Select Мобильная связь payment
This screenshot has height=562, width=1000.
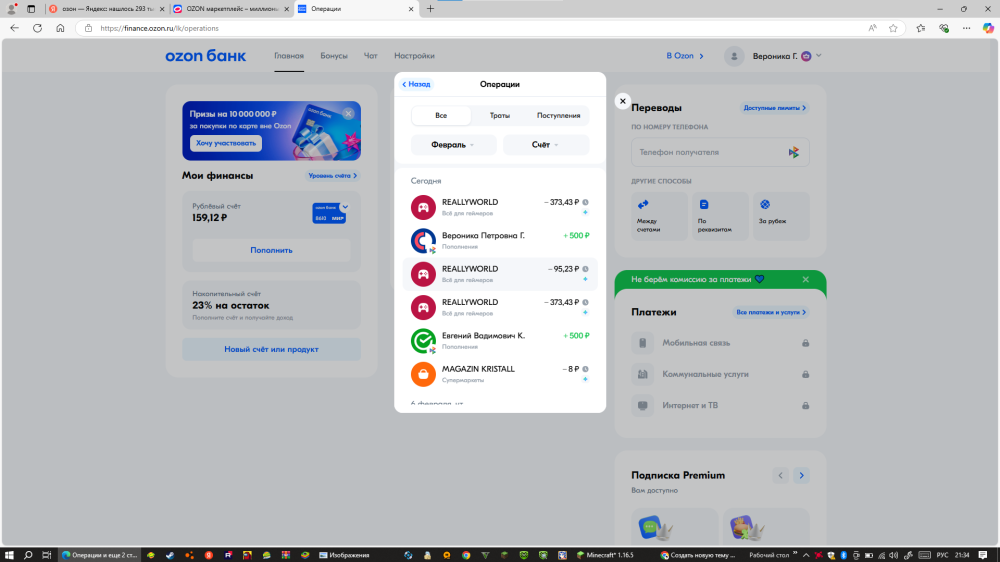[x=720, y=343]
